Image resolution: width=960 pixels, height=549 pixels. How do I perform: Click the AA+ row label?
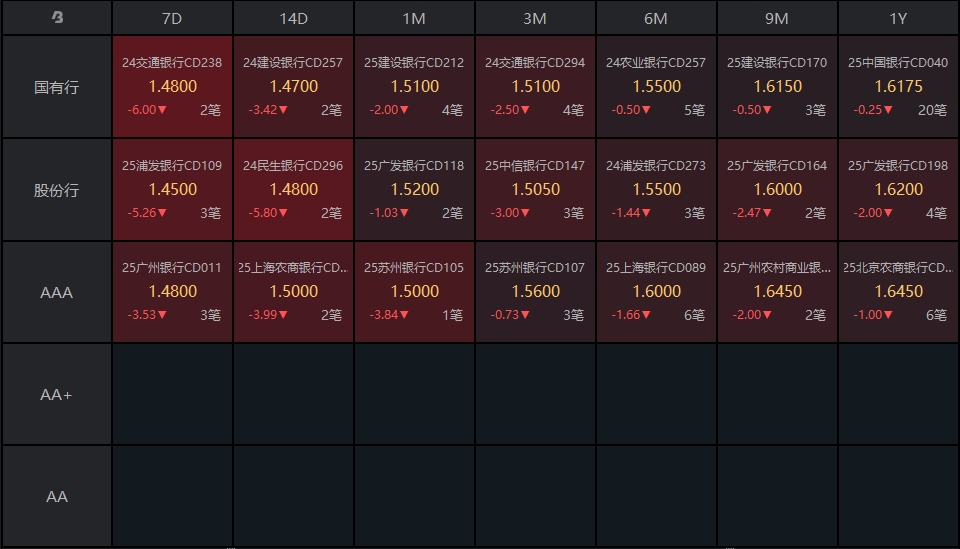pos(56,395)
